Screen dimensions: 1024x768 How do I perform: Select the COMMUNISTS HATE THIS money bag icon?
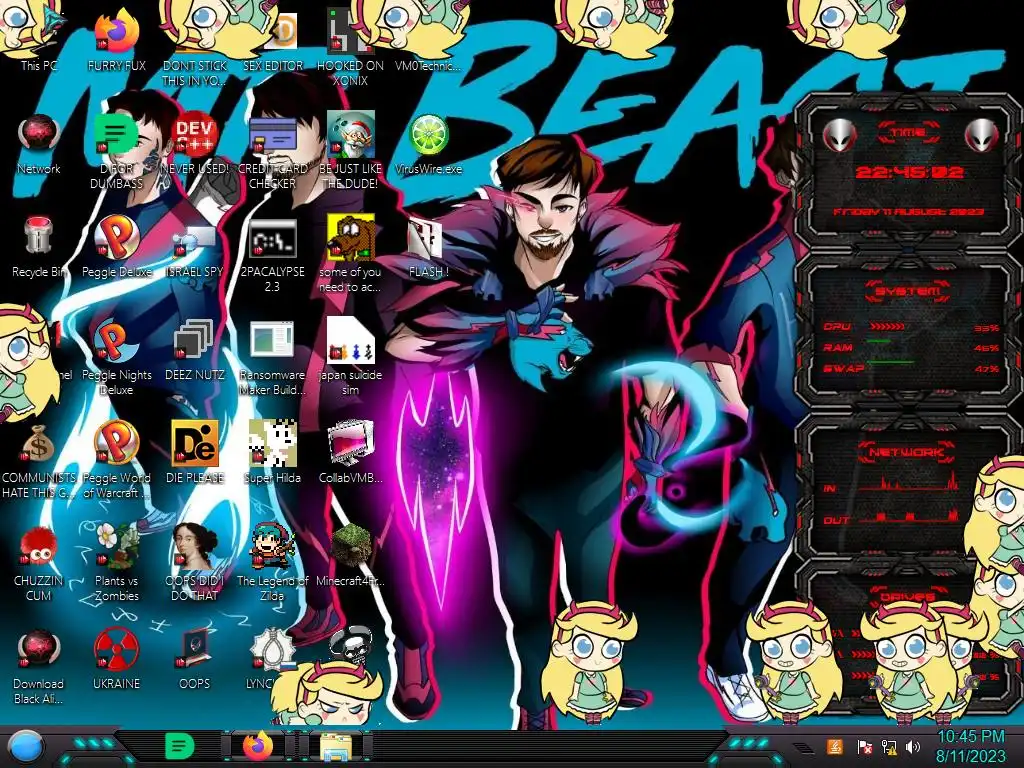[x=39, y=461]
